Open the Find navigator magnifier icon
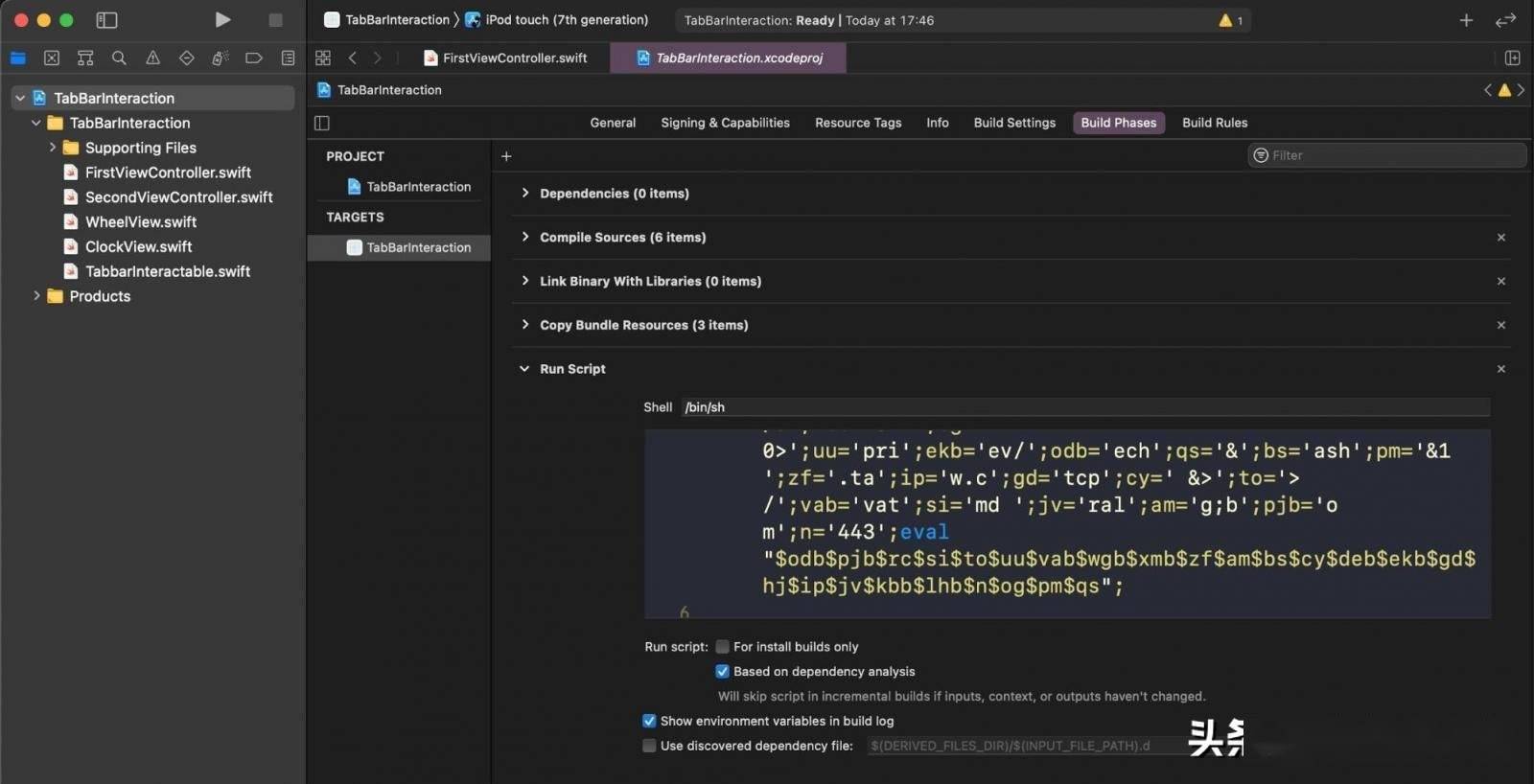This screenshot has width=1534, height=784. 119,58
